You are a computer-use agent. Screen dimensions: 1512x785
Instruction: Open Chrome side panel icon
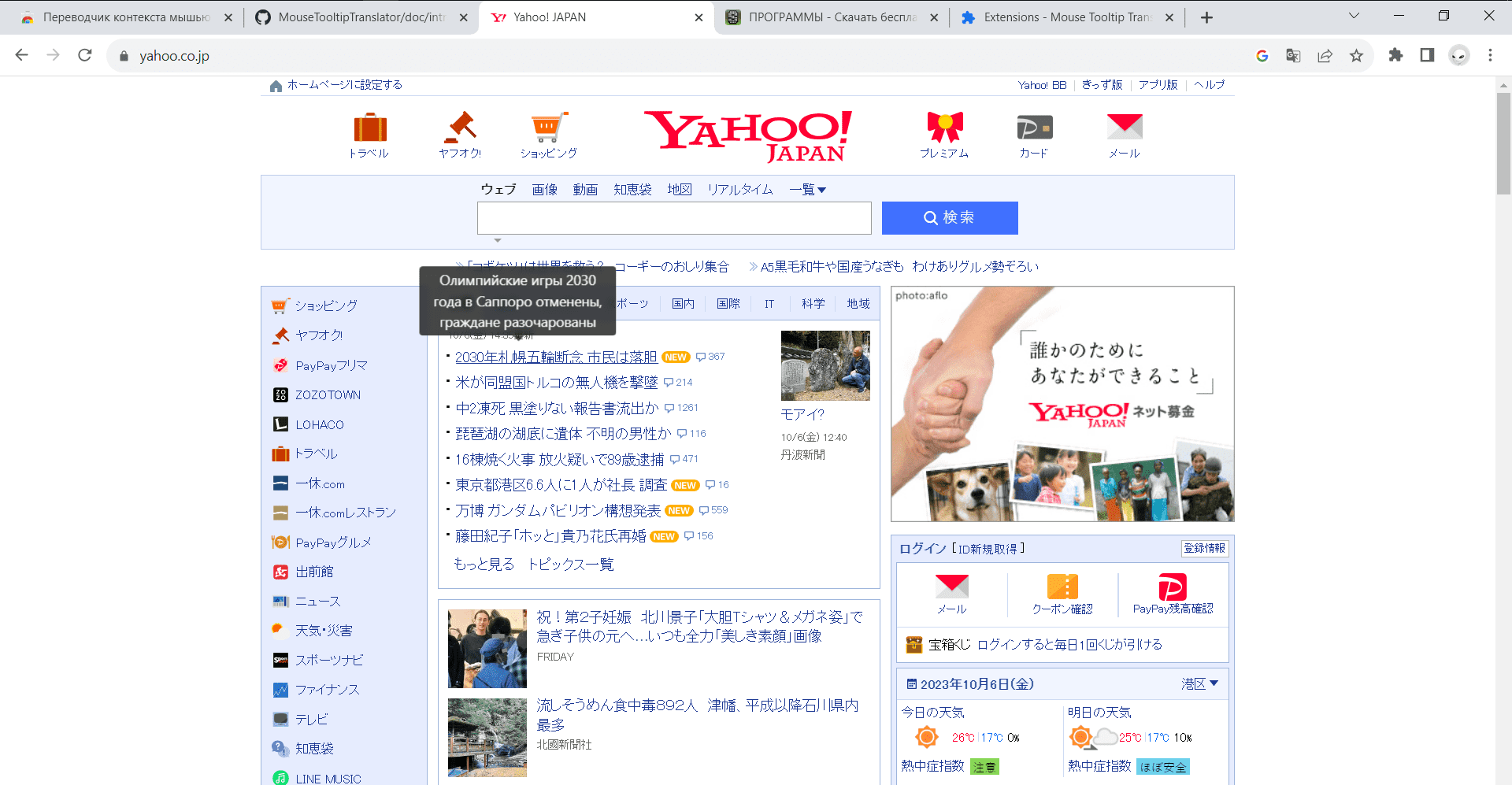coord(1427,55)
